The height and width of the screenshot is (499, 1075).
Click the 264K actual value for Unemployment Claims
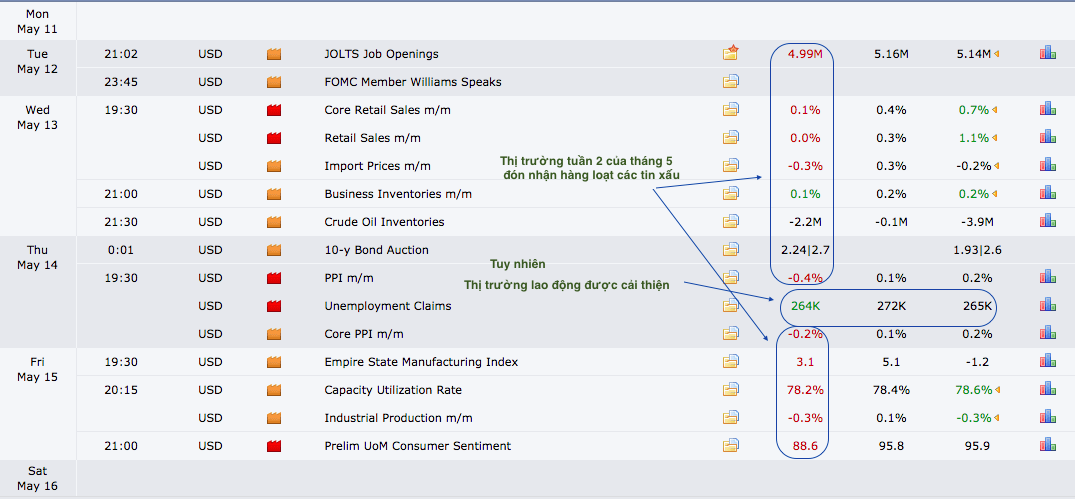coord(805,306)
